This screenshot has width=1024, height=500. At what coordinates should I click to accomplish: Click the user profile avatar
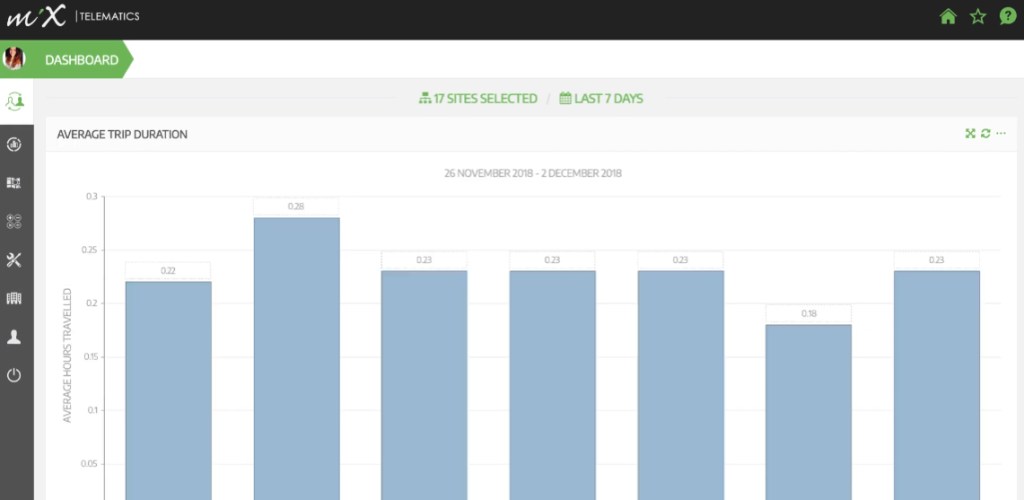tap(15, 59)
